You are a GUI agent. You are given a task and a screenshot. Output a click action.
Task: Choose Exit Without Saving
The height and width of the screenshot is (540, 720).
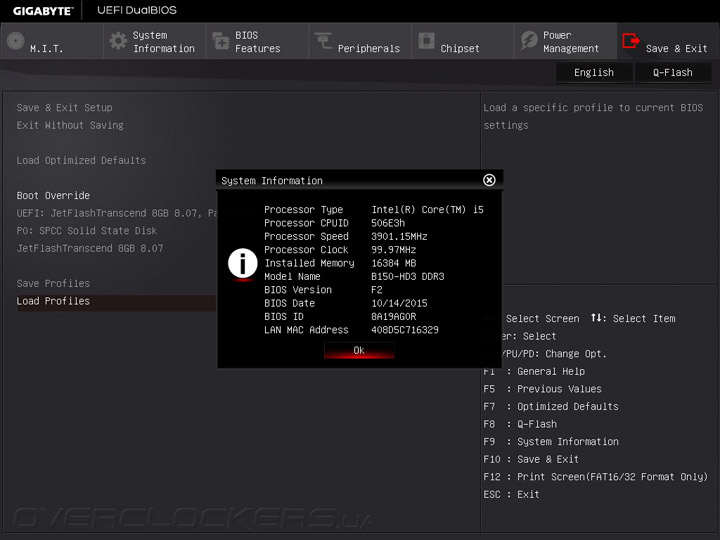coord(70,125)
